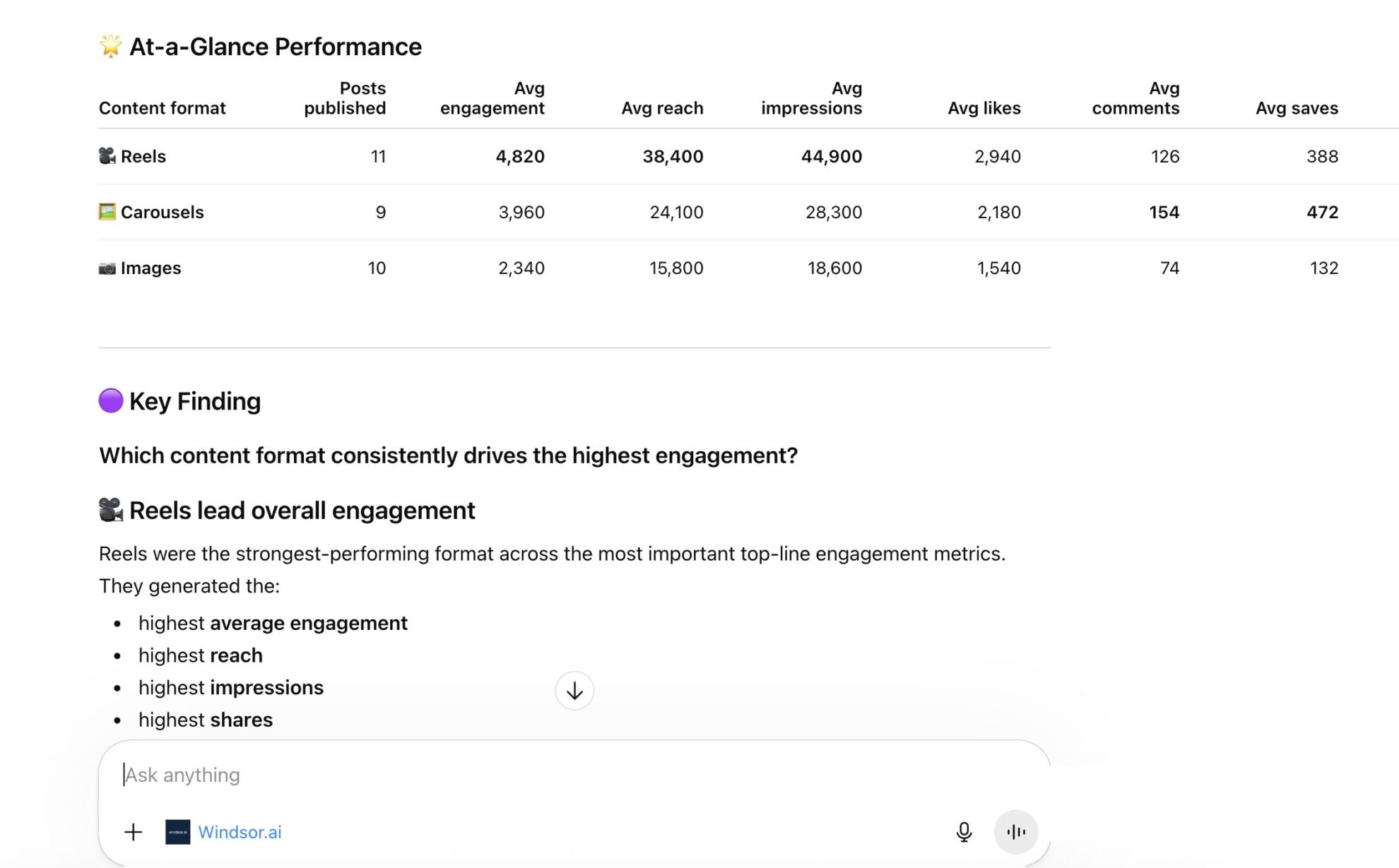Image resolution: width=1399 pixels, height=868 pixels.
Task: Click Reels avg impressions value 44,900
Action: coord(832,156)
